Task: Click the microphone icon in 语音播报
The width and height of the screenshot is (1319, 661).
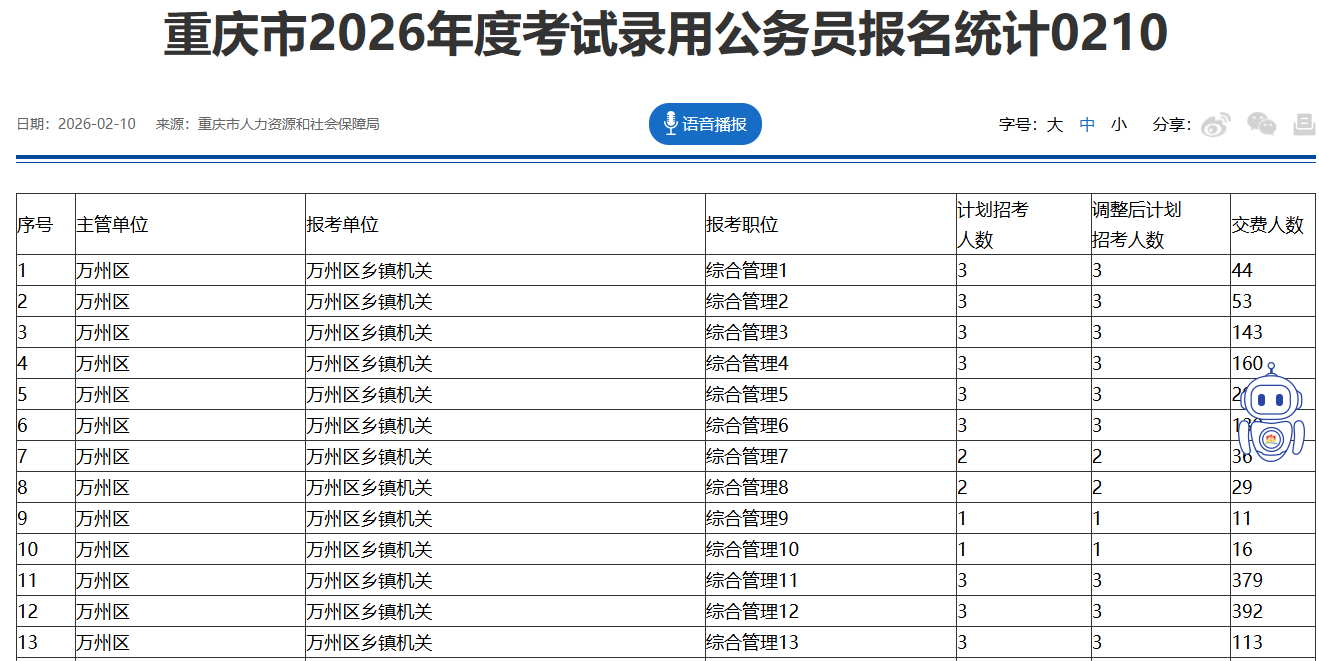Action: pos(670,124)
